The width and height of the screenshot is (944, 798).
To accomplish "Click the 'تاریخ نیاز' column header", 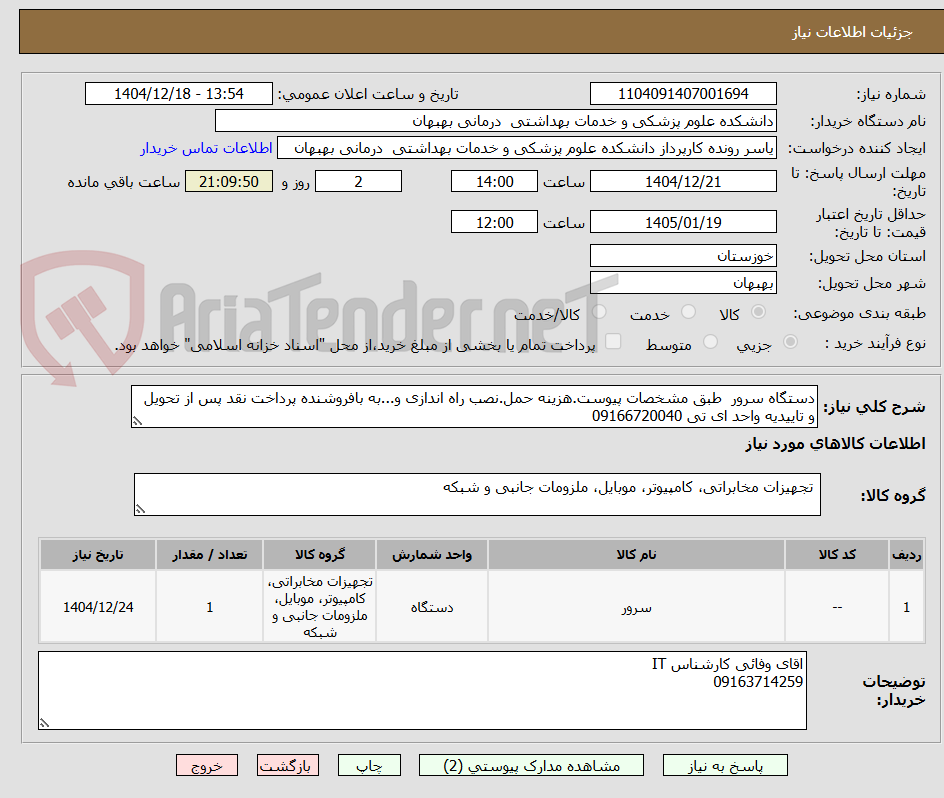I will tap(98, 555).
